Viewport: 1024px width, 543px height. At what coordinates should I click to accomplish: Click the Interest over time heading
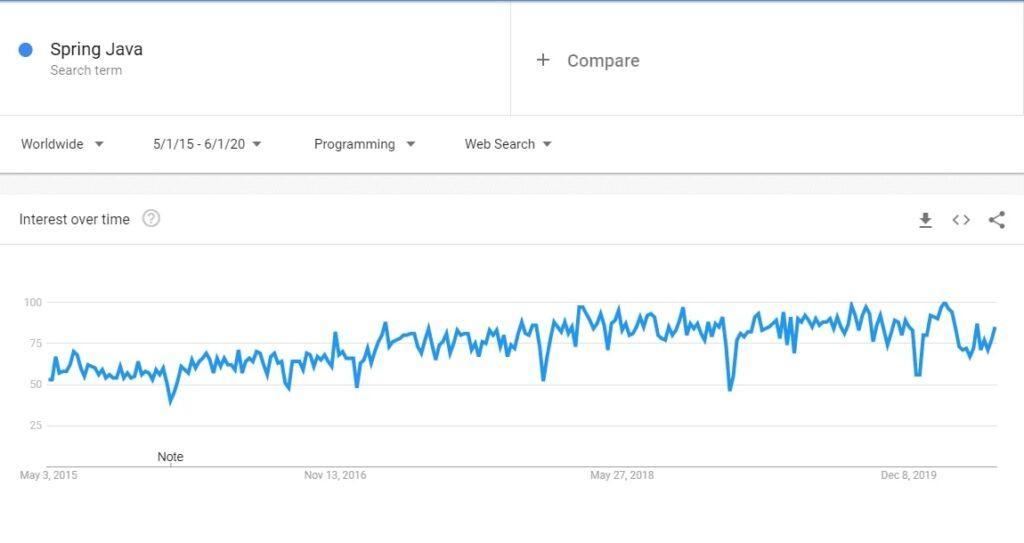coord(74,220)
